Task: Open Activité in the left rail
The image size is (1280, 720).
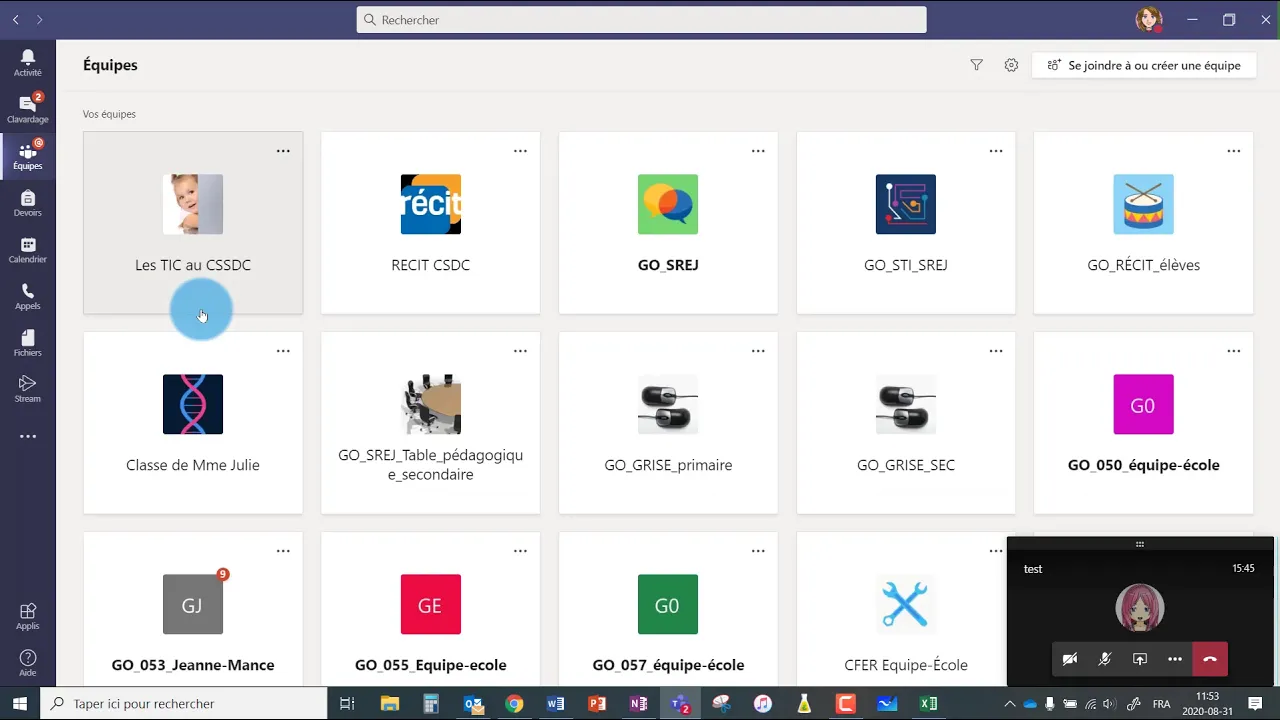Action: (28, 64)
